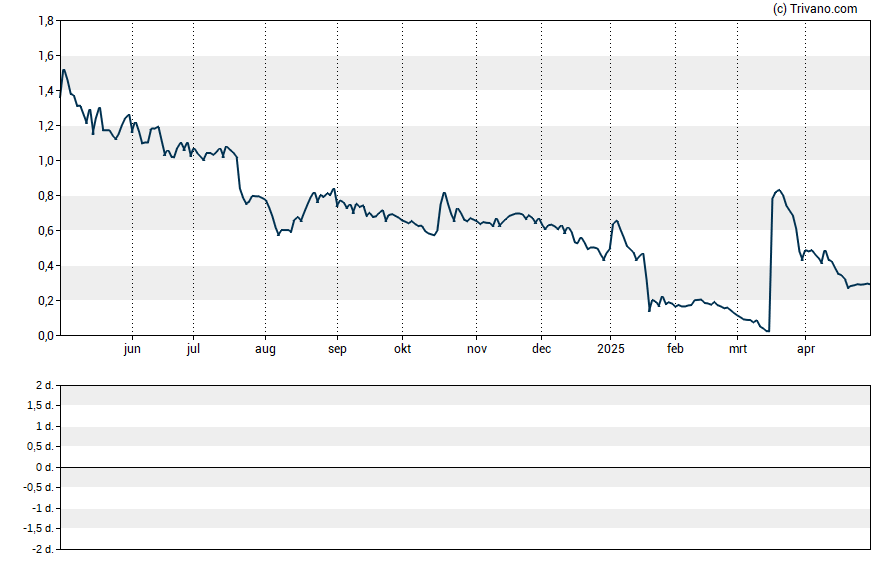
Task: Click the '1,5 d.' lower axis label
Action: pyautogui.click(x=41, y=405)
